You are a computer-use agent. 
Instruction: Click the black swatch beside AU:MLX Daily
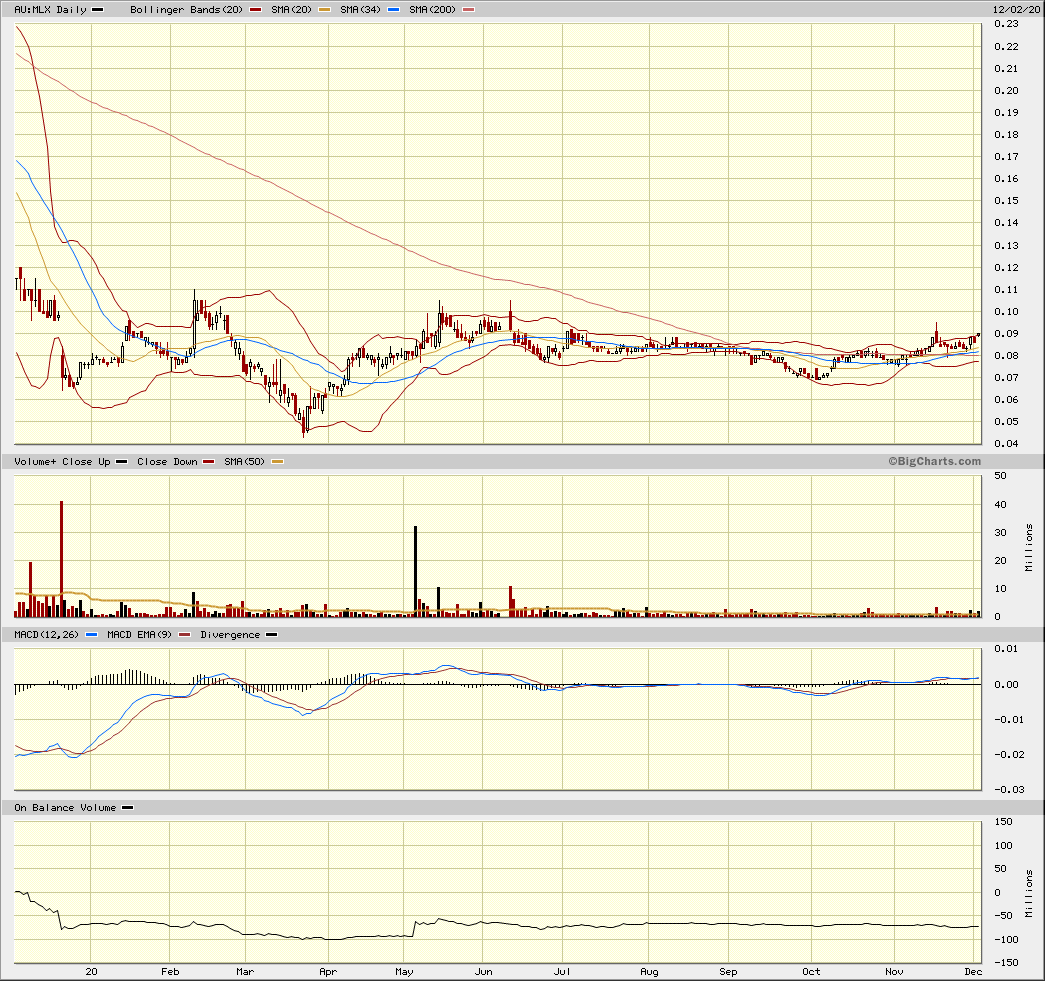point(97,10)
